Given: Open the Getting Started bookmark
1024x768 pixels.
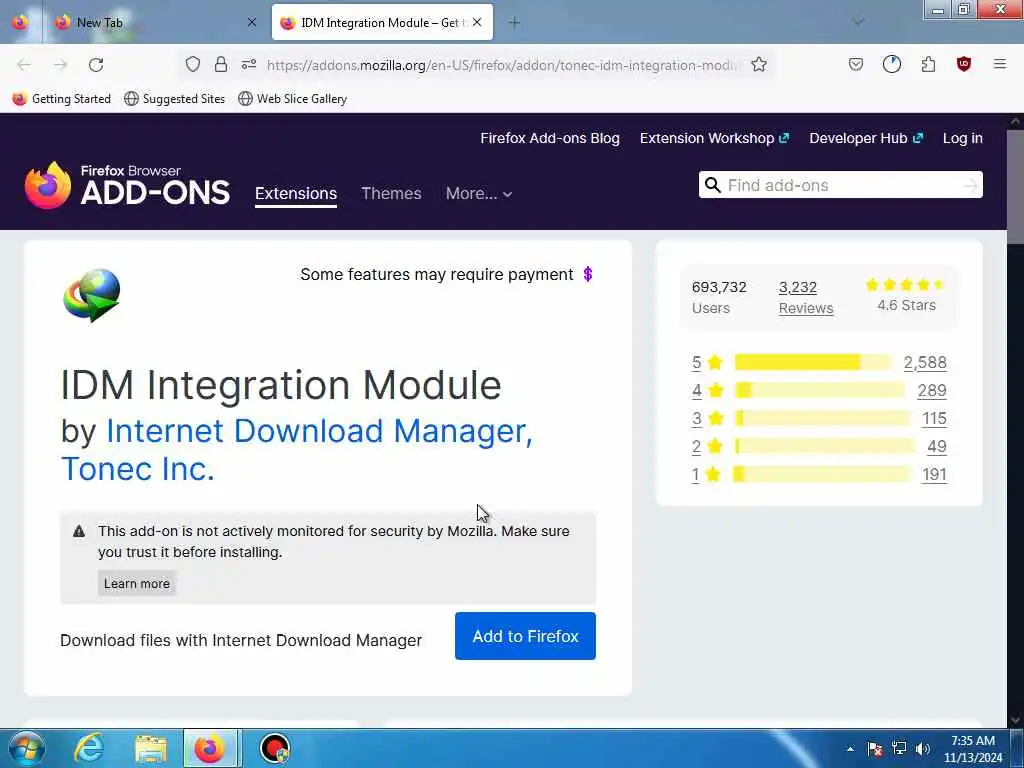Looking at the screenshot, I should [62, 99].
